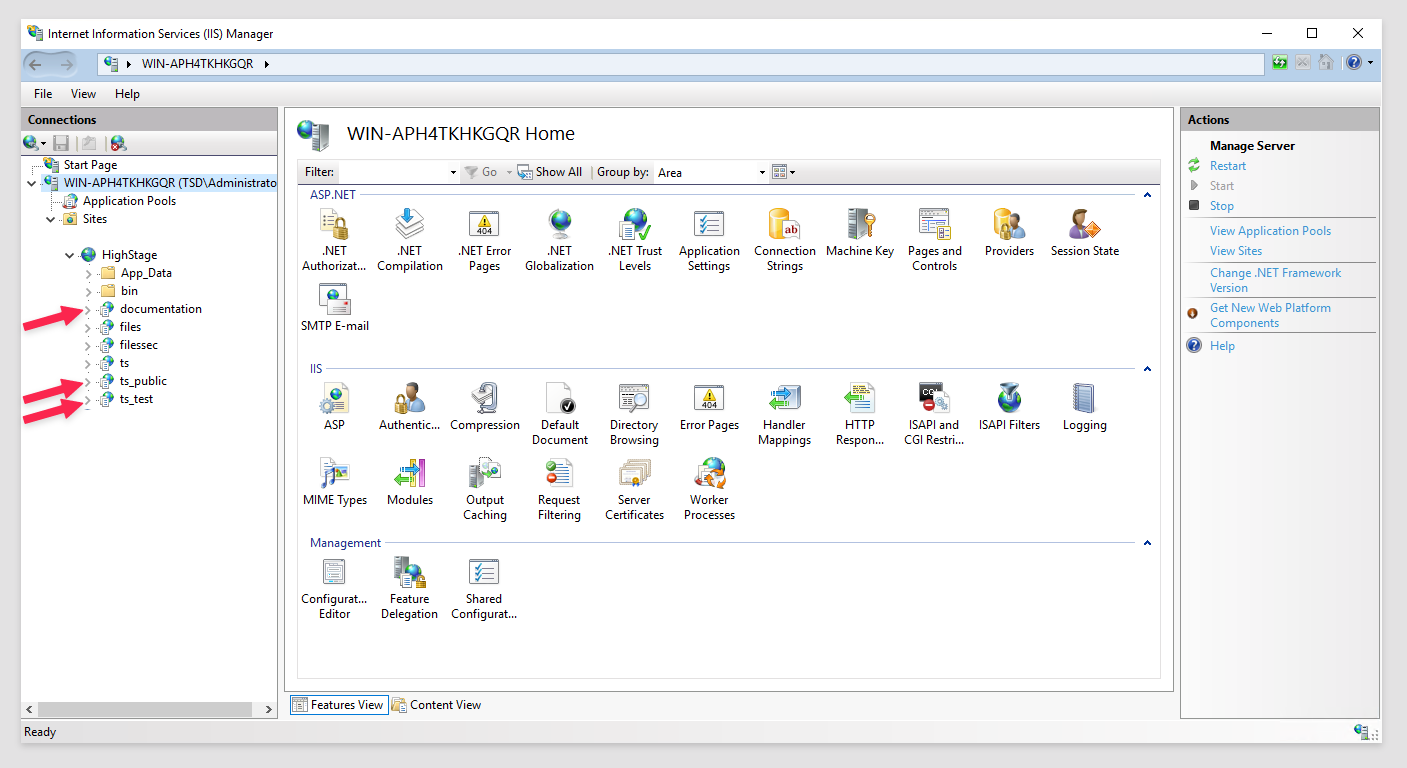This screenshot has width=1407, height=768.
Task: Select Start Page in Connections tree
Action: pyautogui.click(x=91, y=165)
